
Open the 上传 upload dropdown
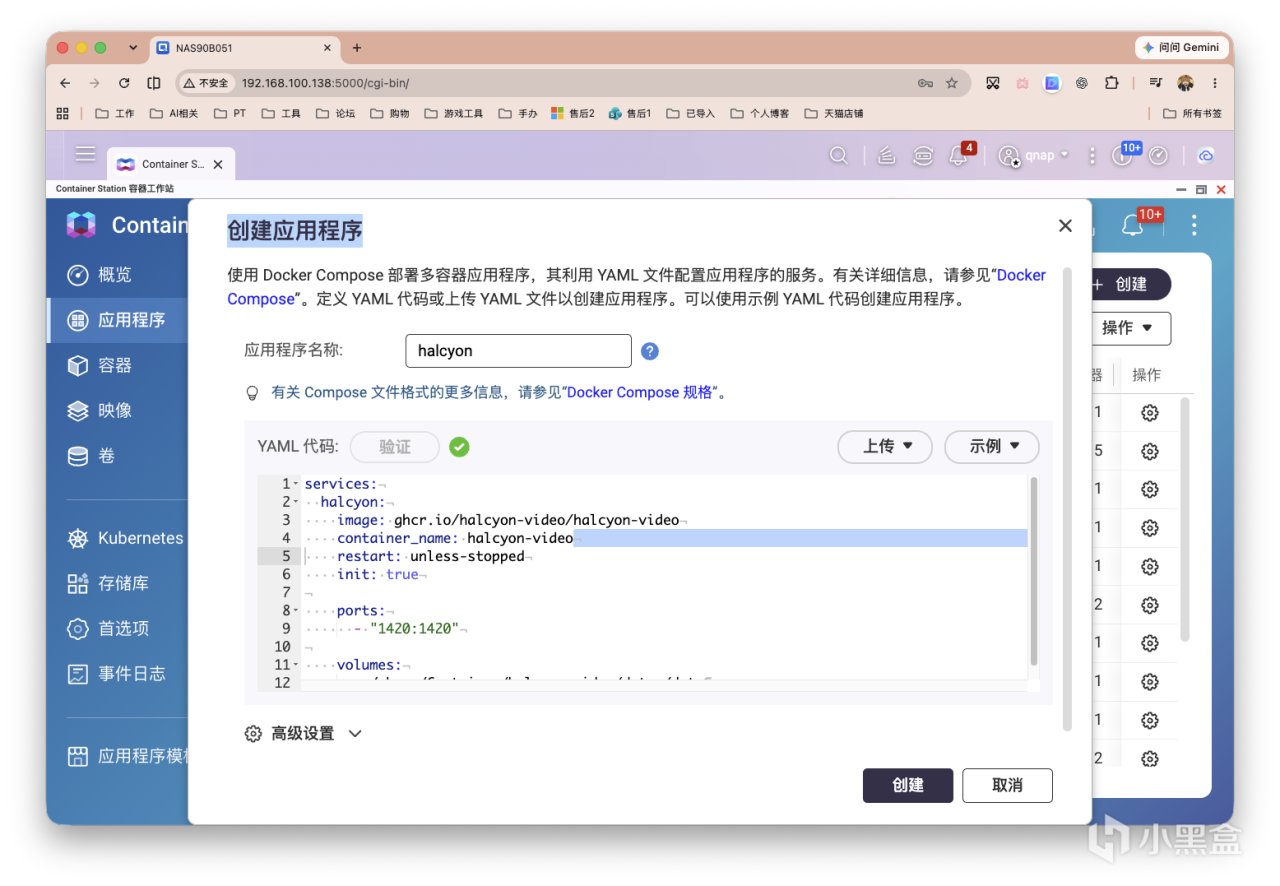click(885, 447)
